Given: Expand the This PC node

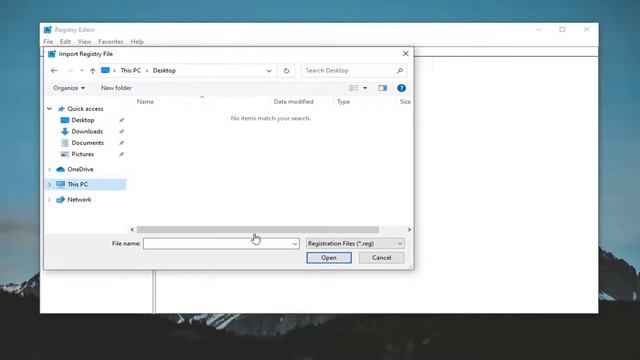Looking at the screenshot, I should tap(50, 184).
